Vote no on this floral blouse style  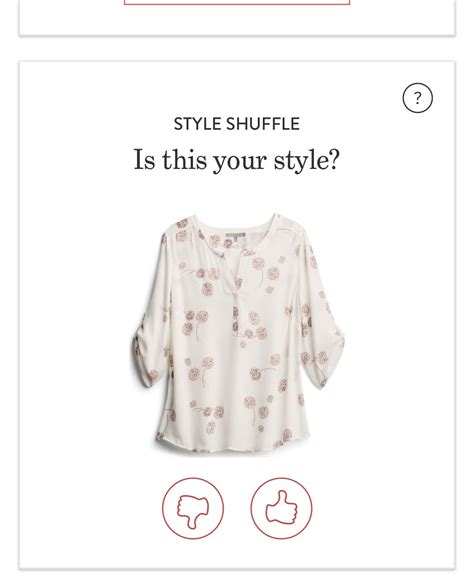point(193,508)
